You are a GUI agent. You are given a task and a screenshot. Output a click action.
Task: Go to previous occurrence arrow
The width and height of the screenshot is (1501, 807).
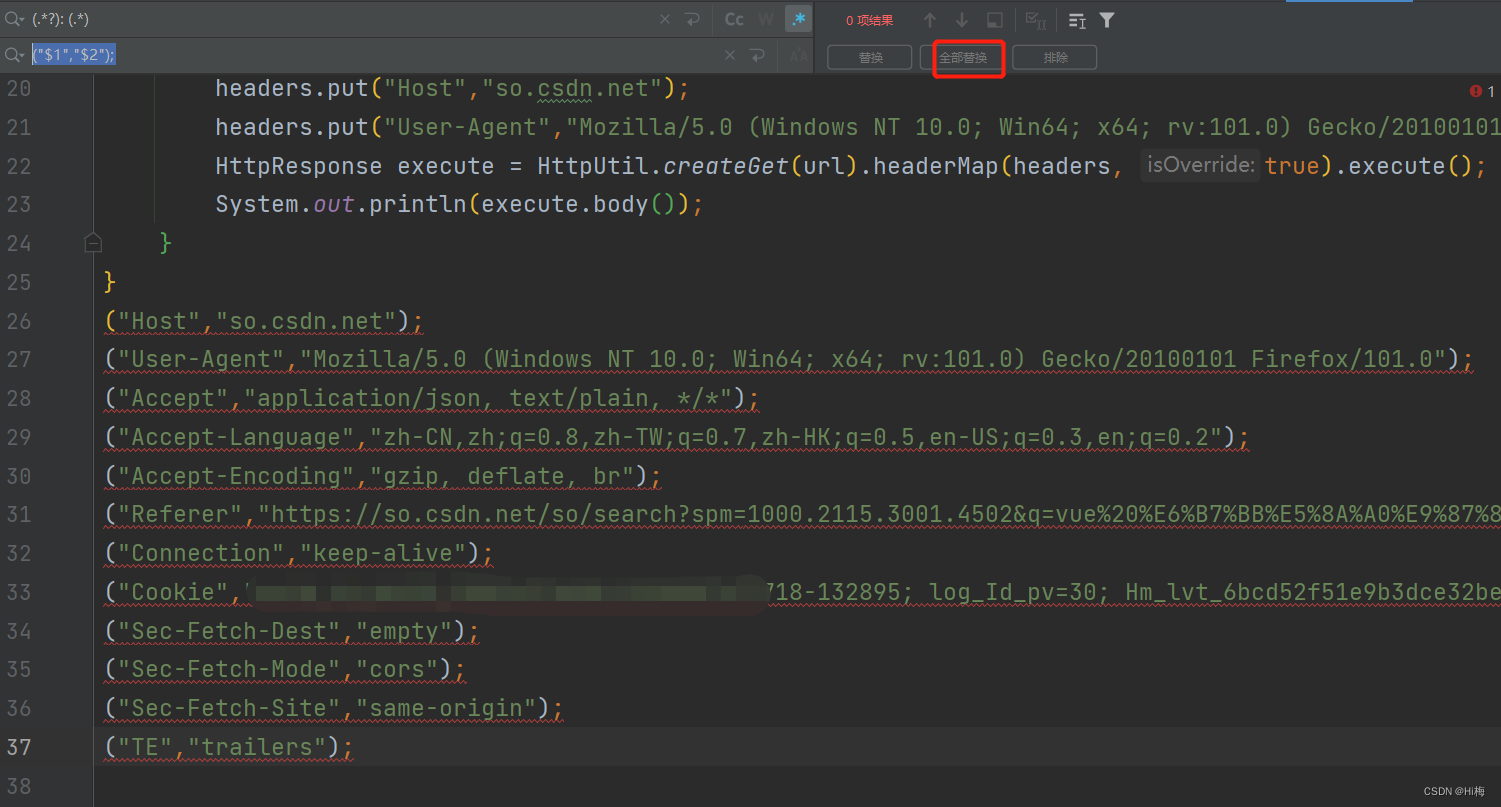(930, 20)
